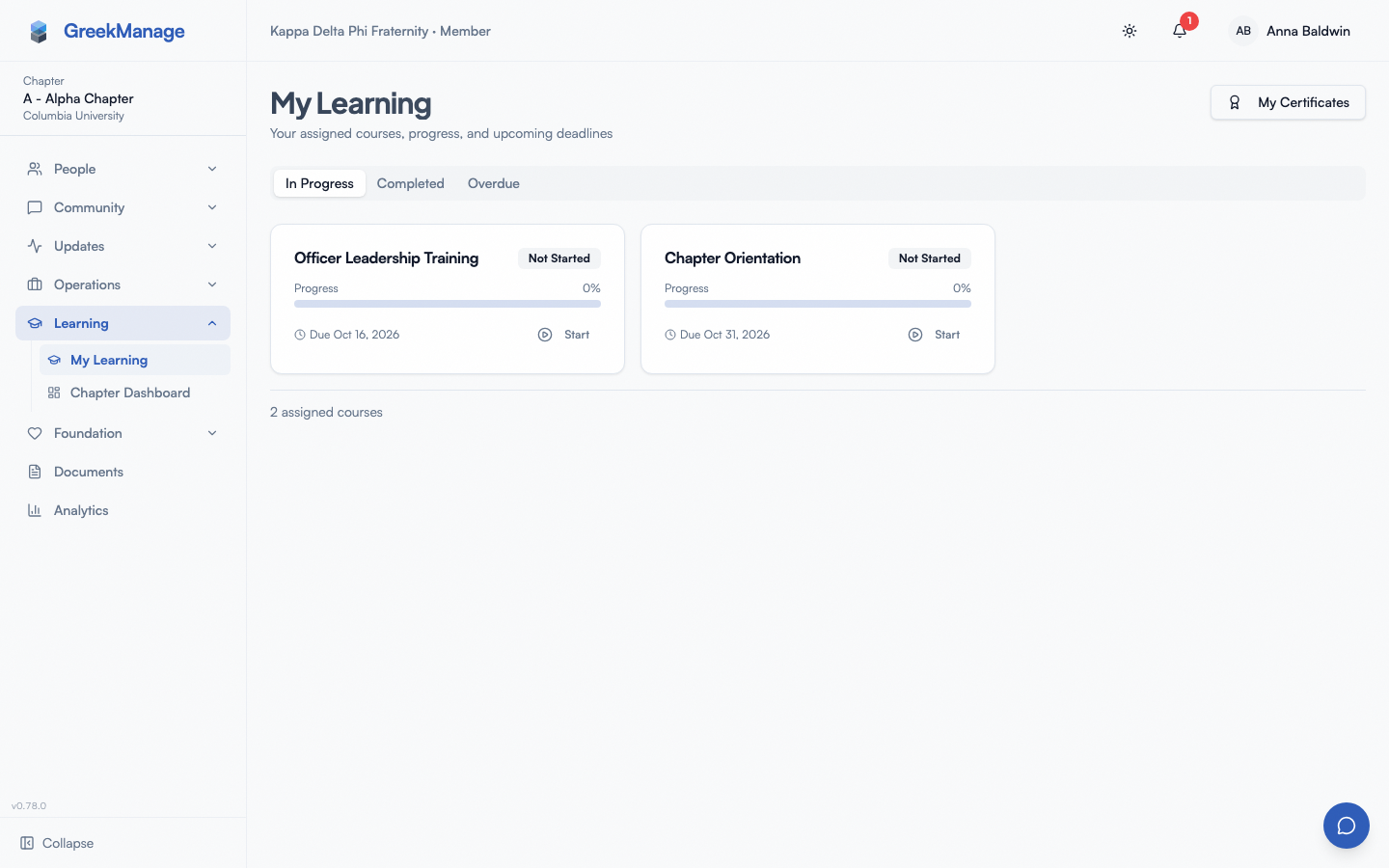Open the Officer Leadership Training card title

click(x=386, y=258)
